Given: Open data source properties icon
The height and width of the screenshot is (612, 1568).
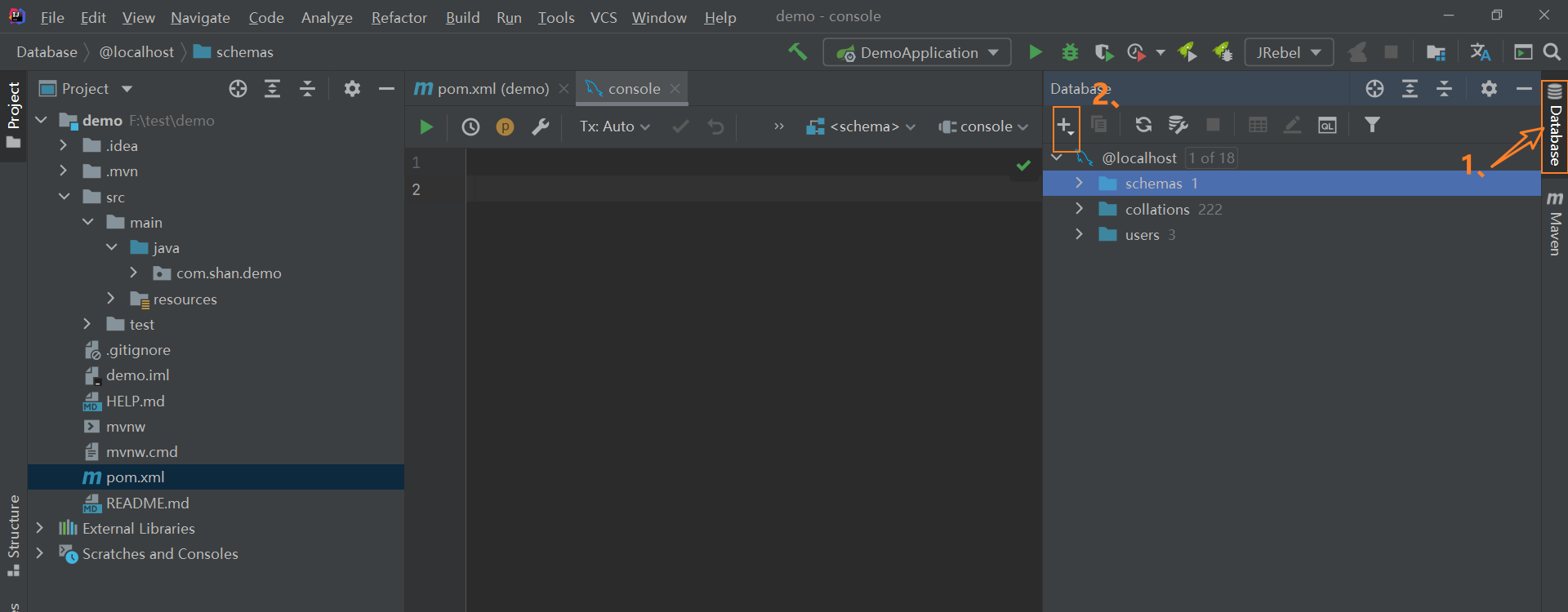Looking at the screenshot, I should click(x=1178, y=125).
